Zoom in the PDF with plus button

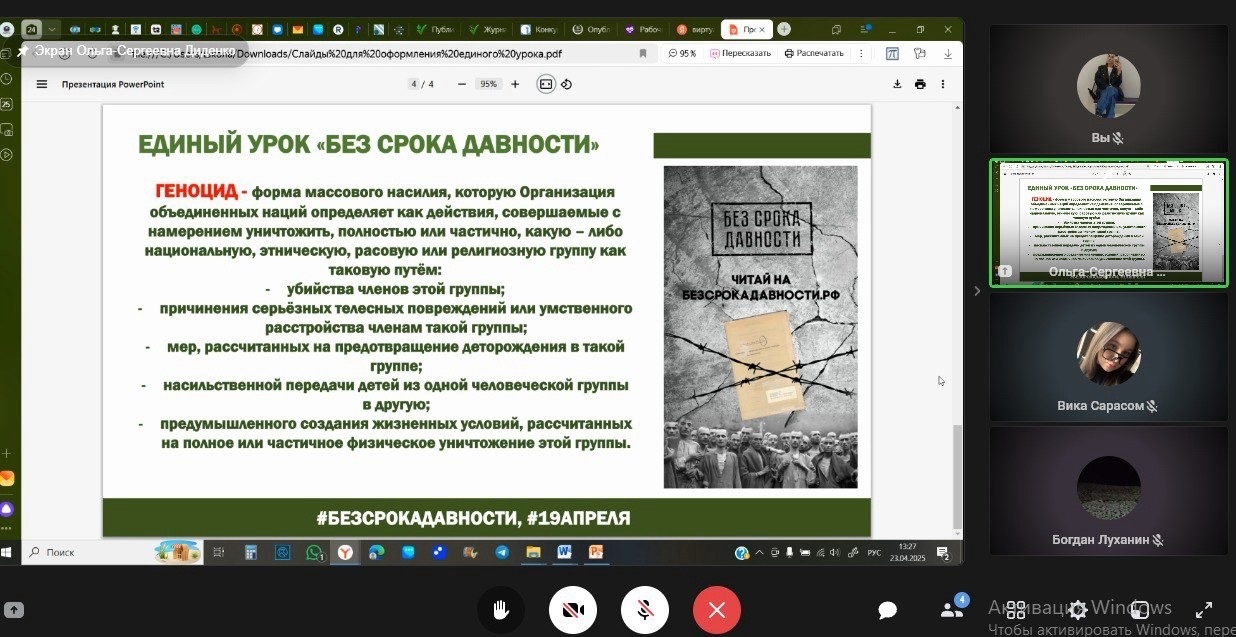(x=515, y=84)
